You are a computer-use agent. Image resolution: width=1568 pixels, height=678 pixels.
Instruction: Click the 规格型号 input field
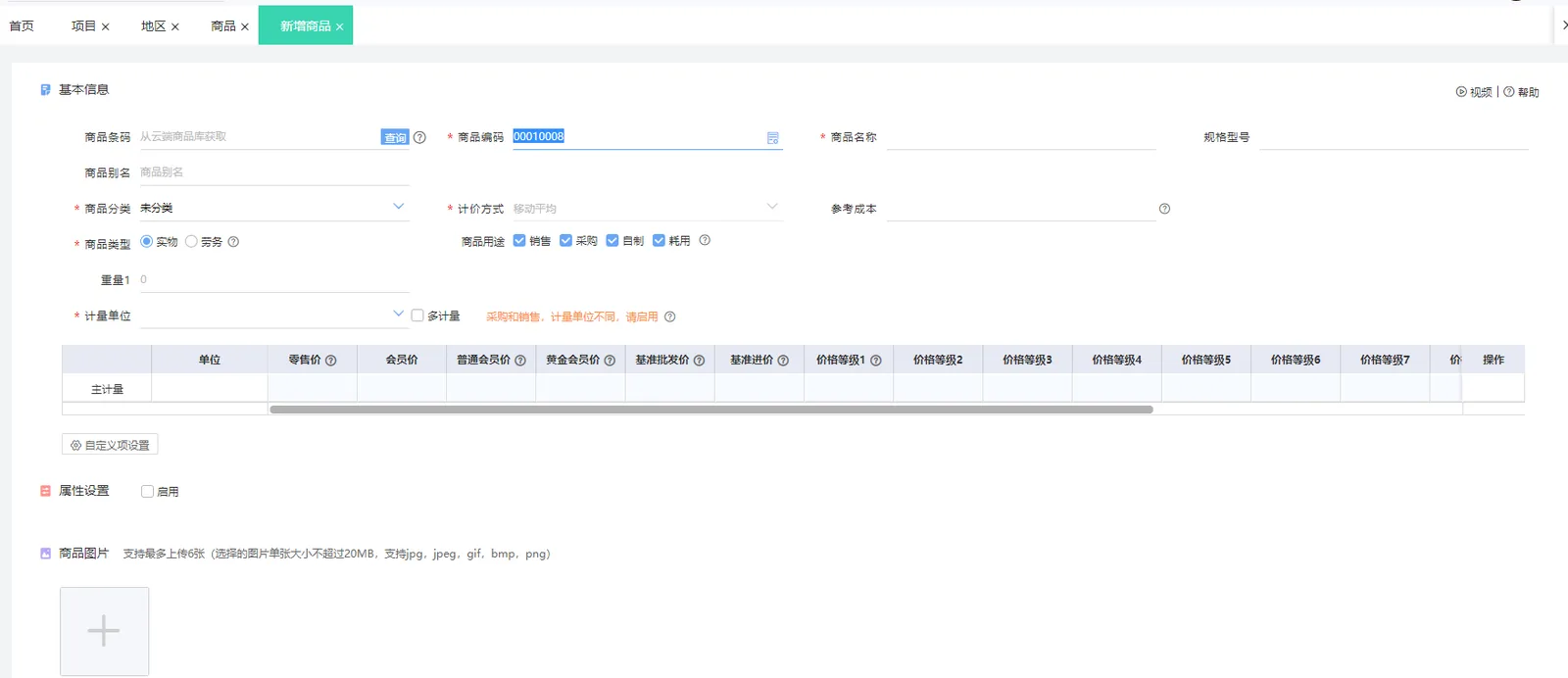point(1394,137)
